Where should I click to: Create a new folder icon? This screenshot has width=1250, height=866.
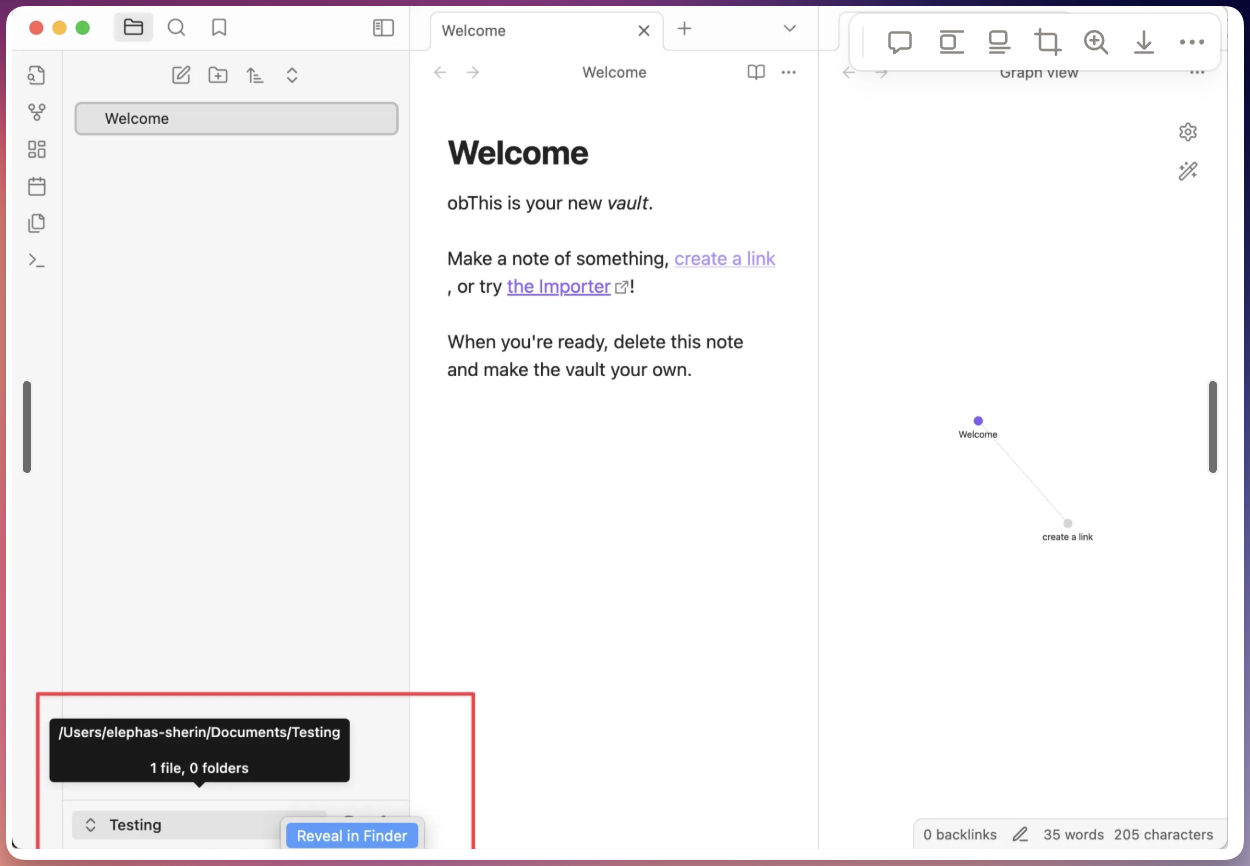click(x=218, y=75)
